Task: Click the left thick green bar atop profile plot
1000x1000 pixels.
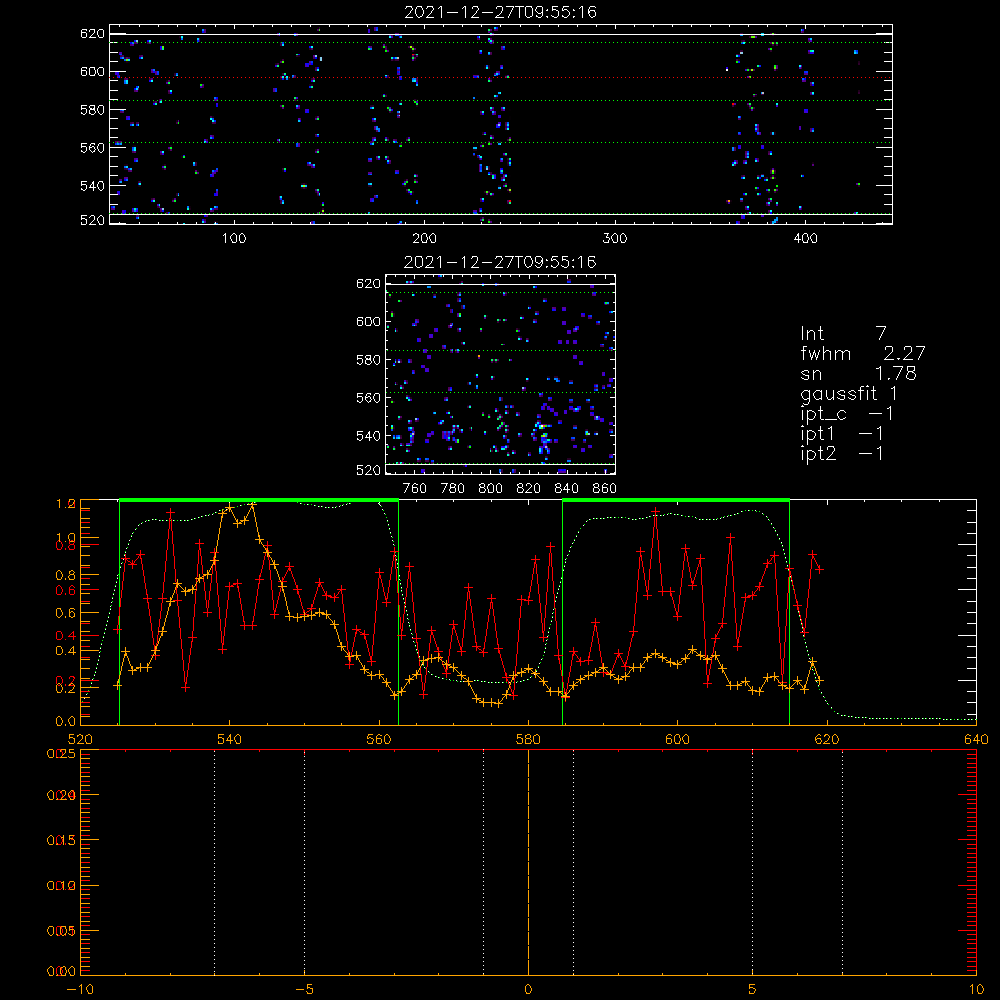Action: (x=259, y=501)
